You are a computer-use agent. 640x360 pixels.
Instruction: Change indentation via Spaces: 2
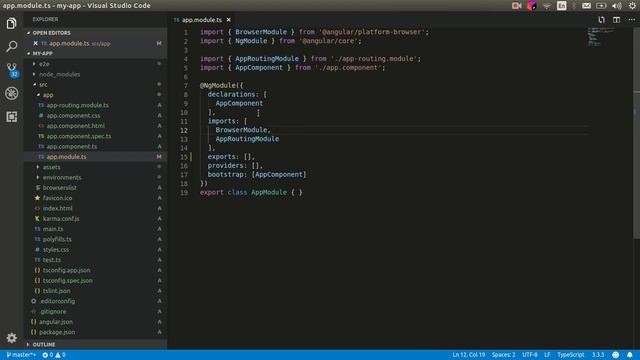click(x=503, y=355)
